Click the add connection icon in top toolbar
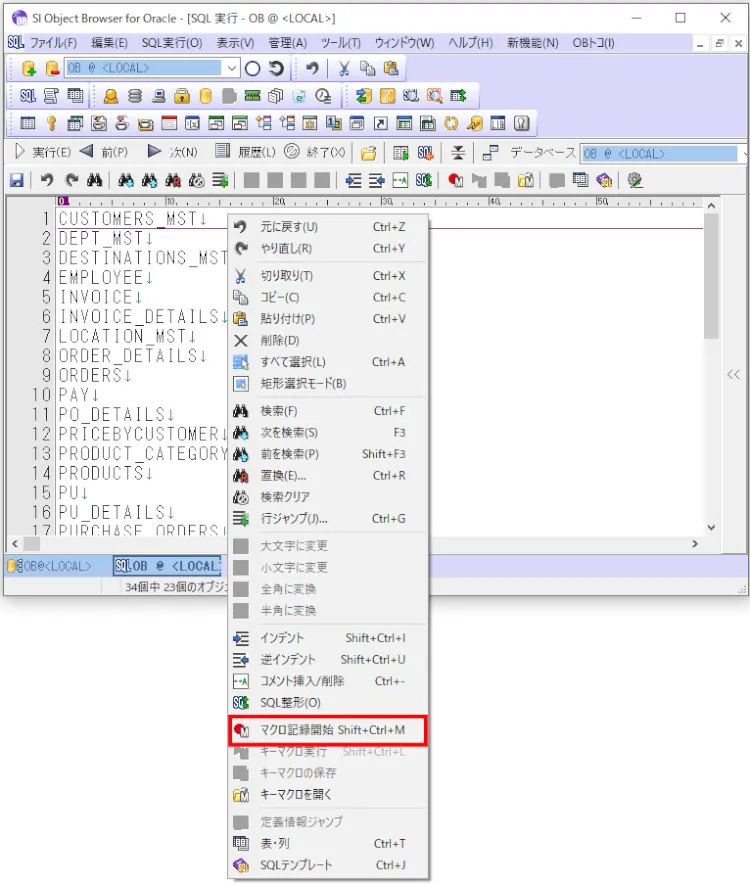Screen dimensions: 750x883 click(x=28, y=69)
